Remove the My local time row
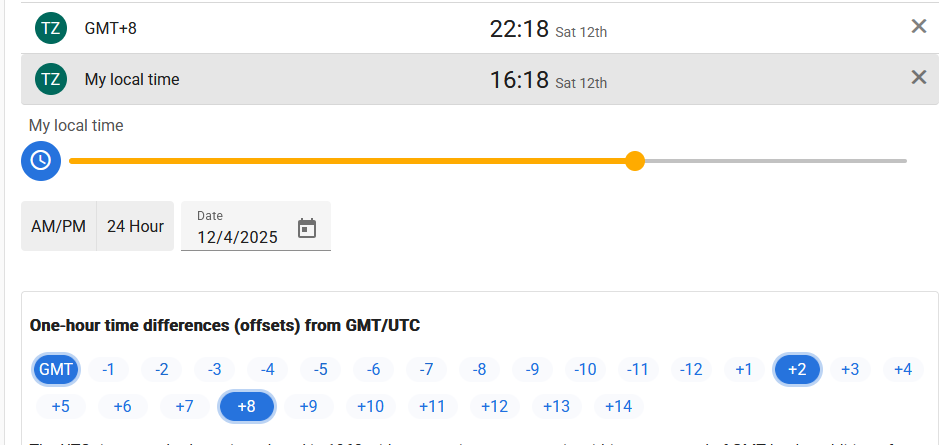The width and height of the screenshot is (944, 445). (x=919, y=78)
